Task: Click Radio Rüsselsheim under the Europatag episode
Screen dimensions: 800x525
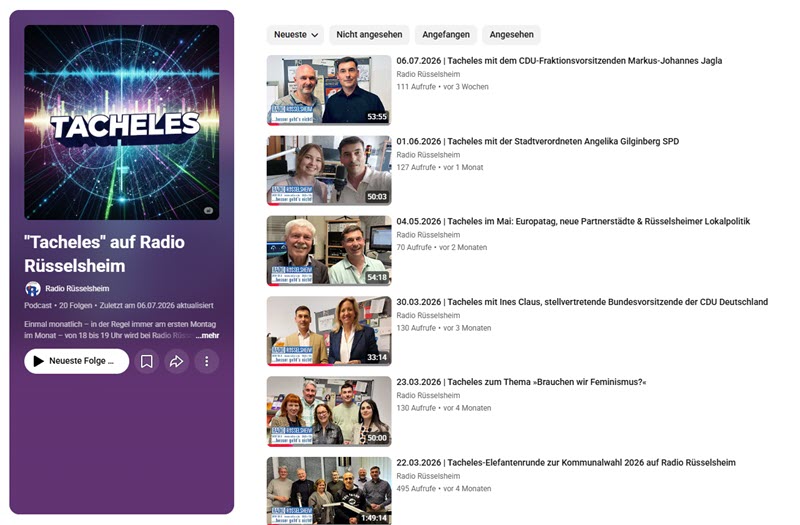Action: pos(428,235)
